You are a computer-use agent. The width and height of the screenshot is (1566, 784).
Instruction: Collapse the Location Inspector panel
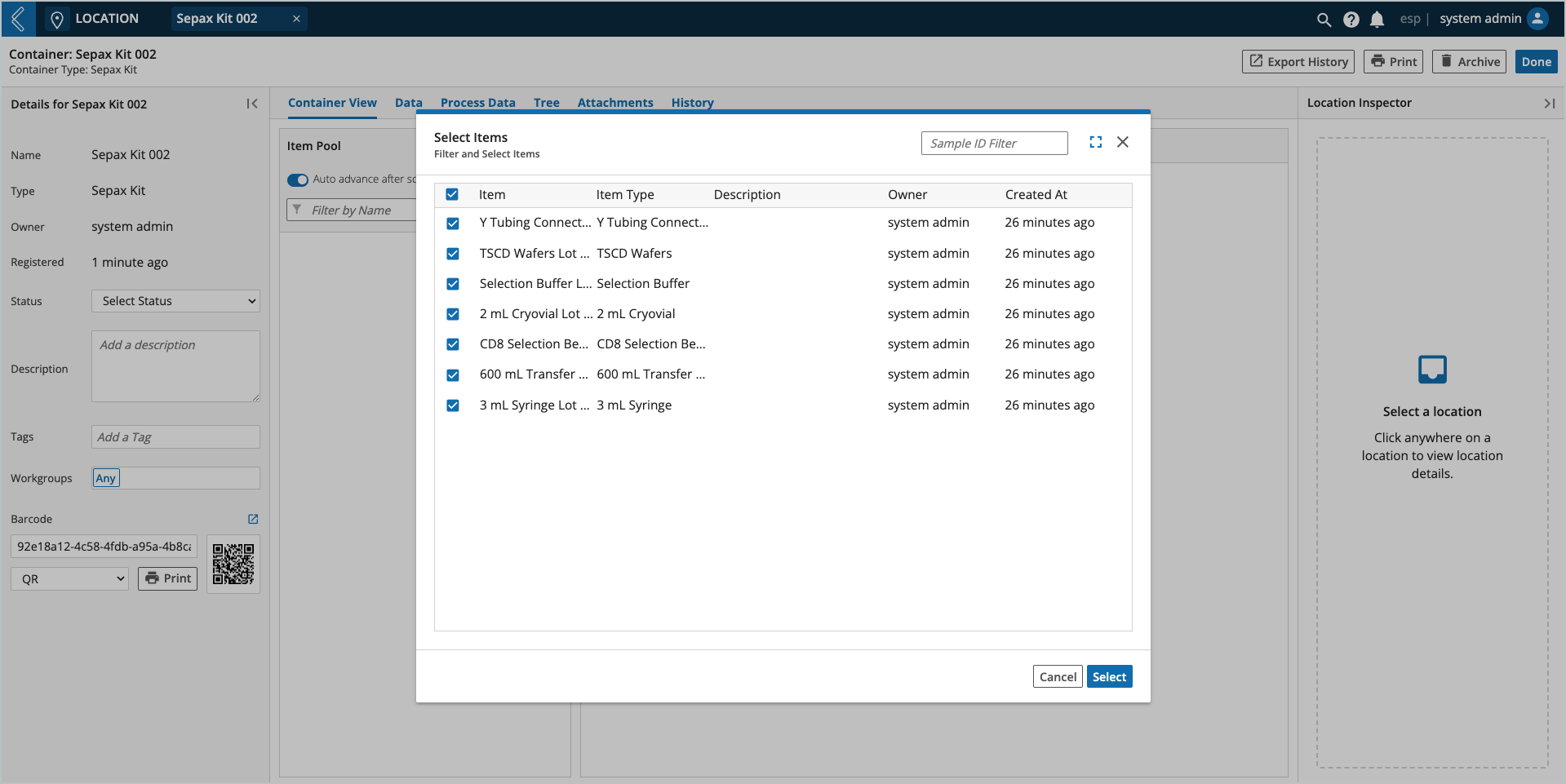[1549, 104]
